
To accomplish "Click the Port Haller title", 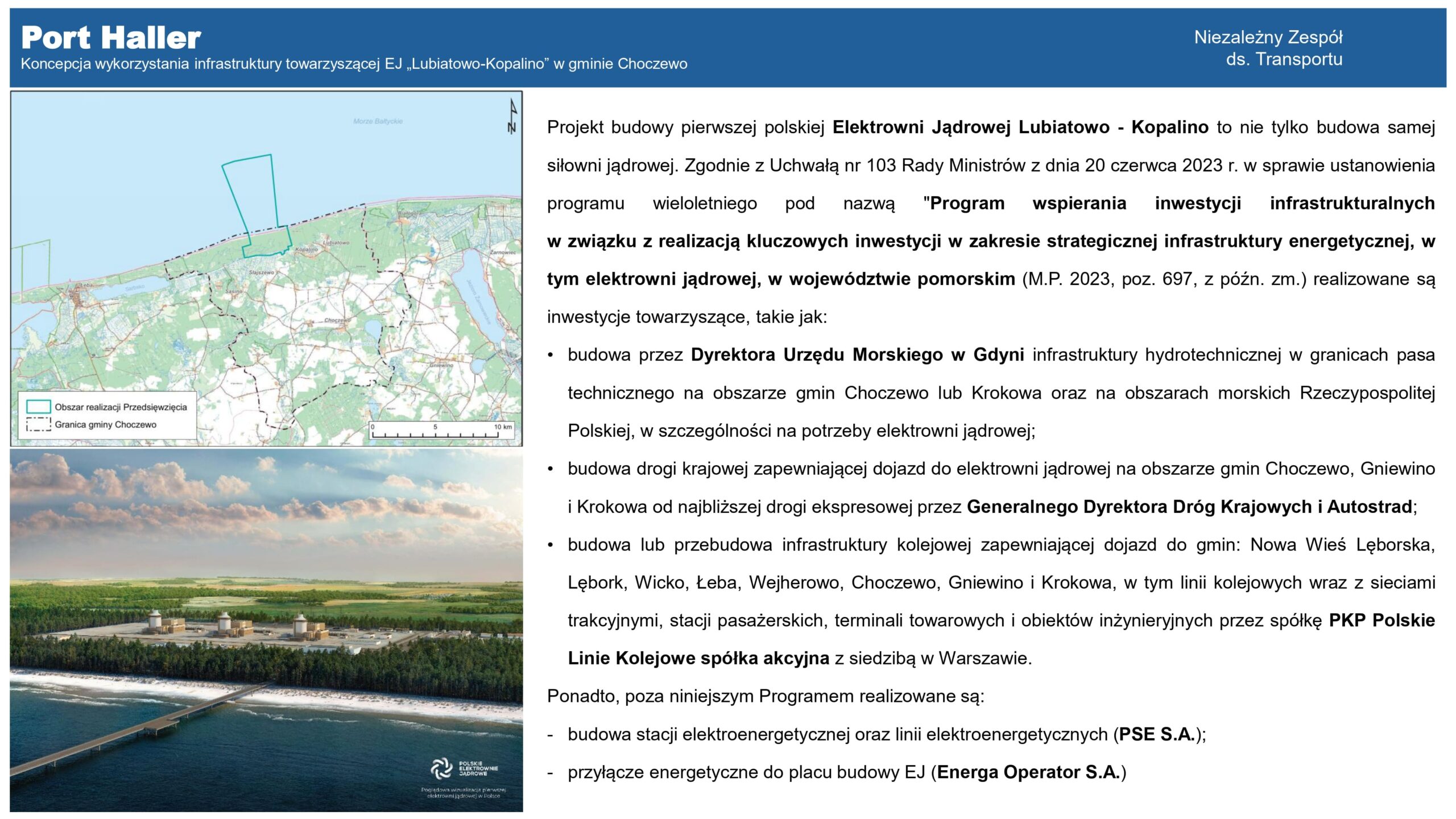I will pos(111,38).
